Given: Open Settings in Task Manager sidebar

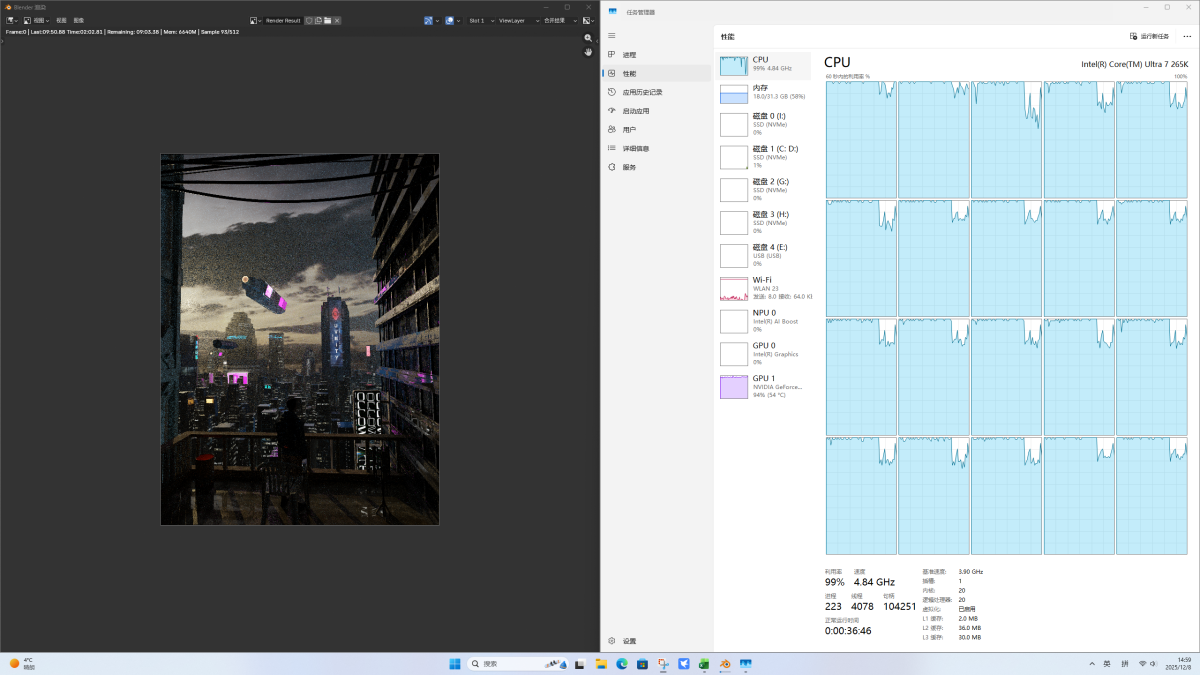Looking at the screenshot, I should click(x=628, y=641).
